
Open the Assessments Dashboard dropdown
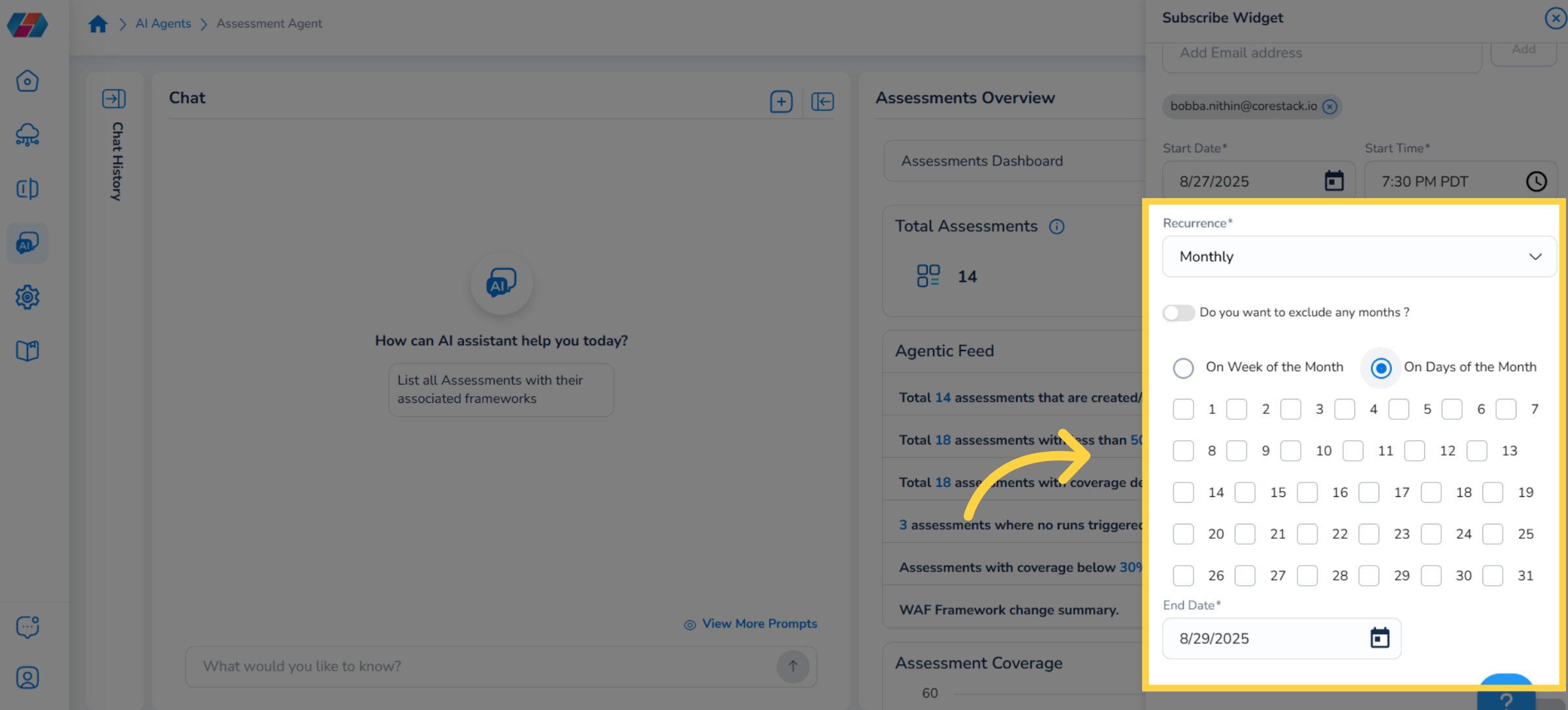tap(1013, 161)
